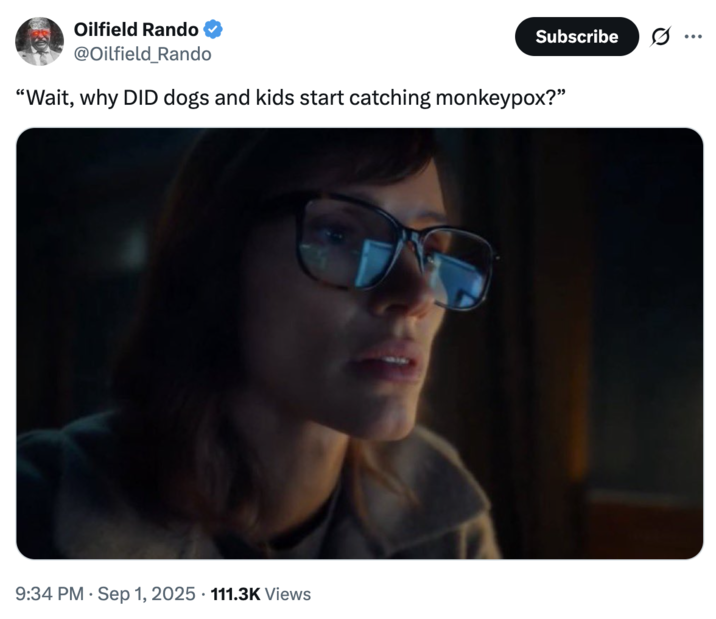Screen dimensions: 716x619
Task: Click the blue verified badge
Action: click(213, 30)
